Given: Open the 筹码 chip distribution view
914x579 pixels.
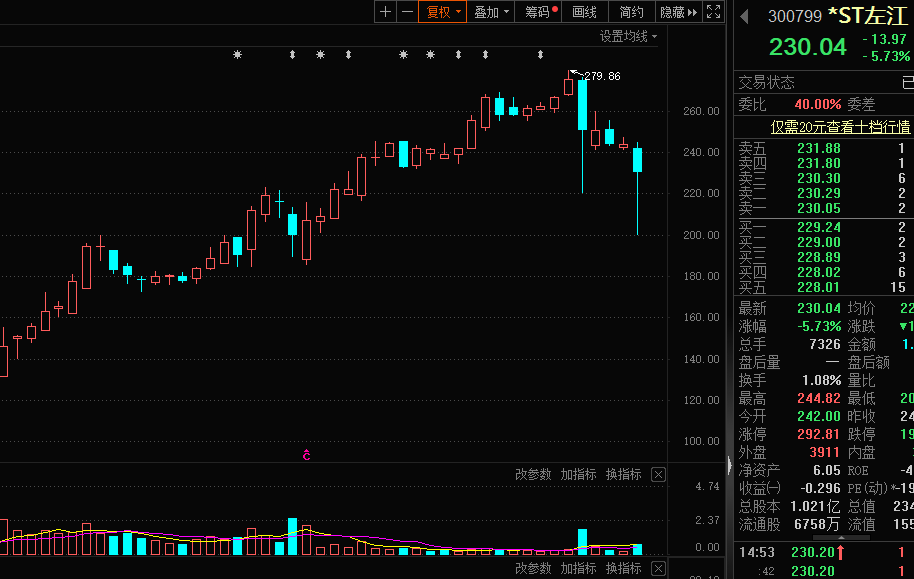Looking at the screenshot, I should (x=540, y=12).
